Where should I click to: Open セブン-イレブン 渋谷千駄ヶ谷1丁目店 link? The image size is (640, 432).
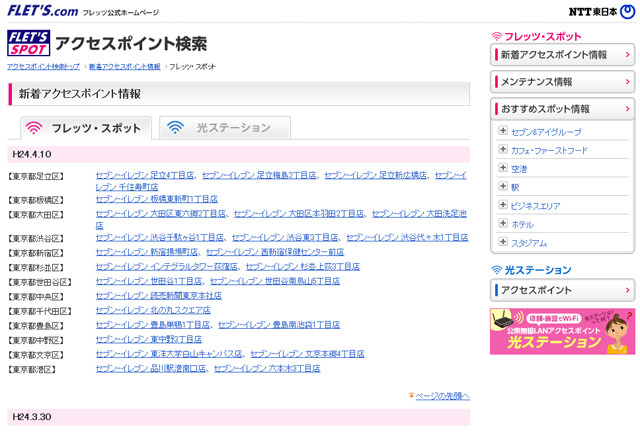(x=160, y=238)
